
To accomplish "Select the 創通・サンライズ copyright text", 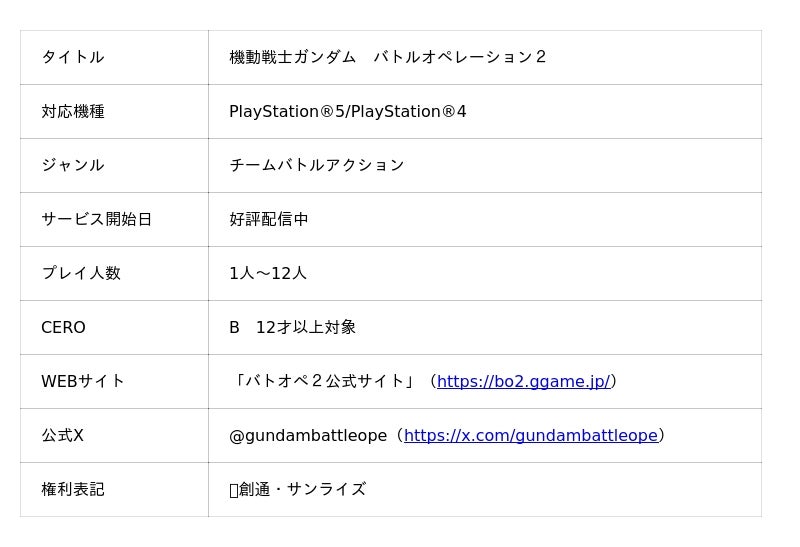I will coord(302,490).
